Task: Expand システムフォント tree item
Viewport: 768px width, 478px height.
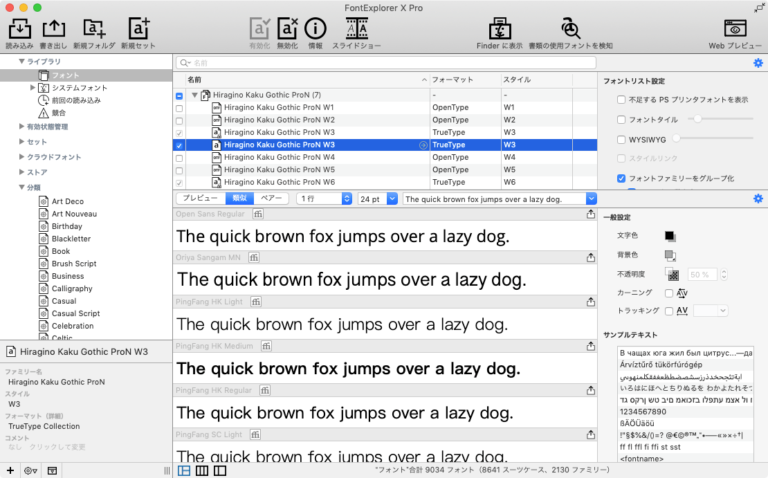Action: click(32, 88)
